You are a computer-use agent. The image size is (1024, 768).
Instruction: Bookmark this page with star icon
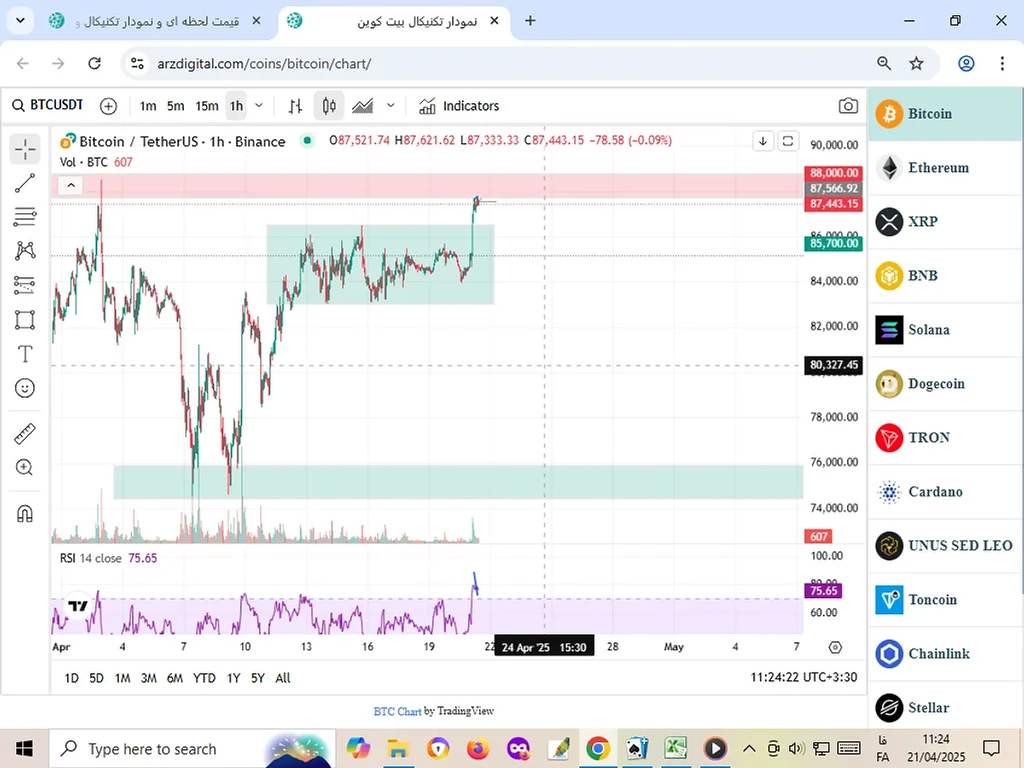tap(916, 63)
